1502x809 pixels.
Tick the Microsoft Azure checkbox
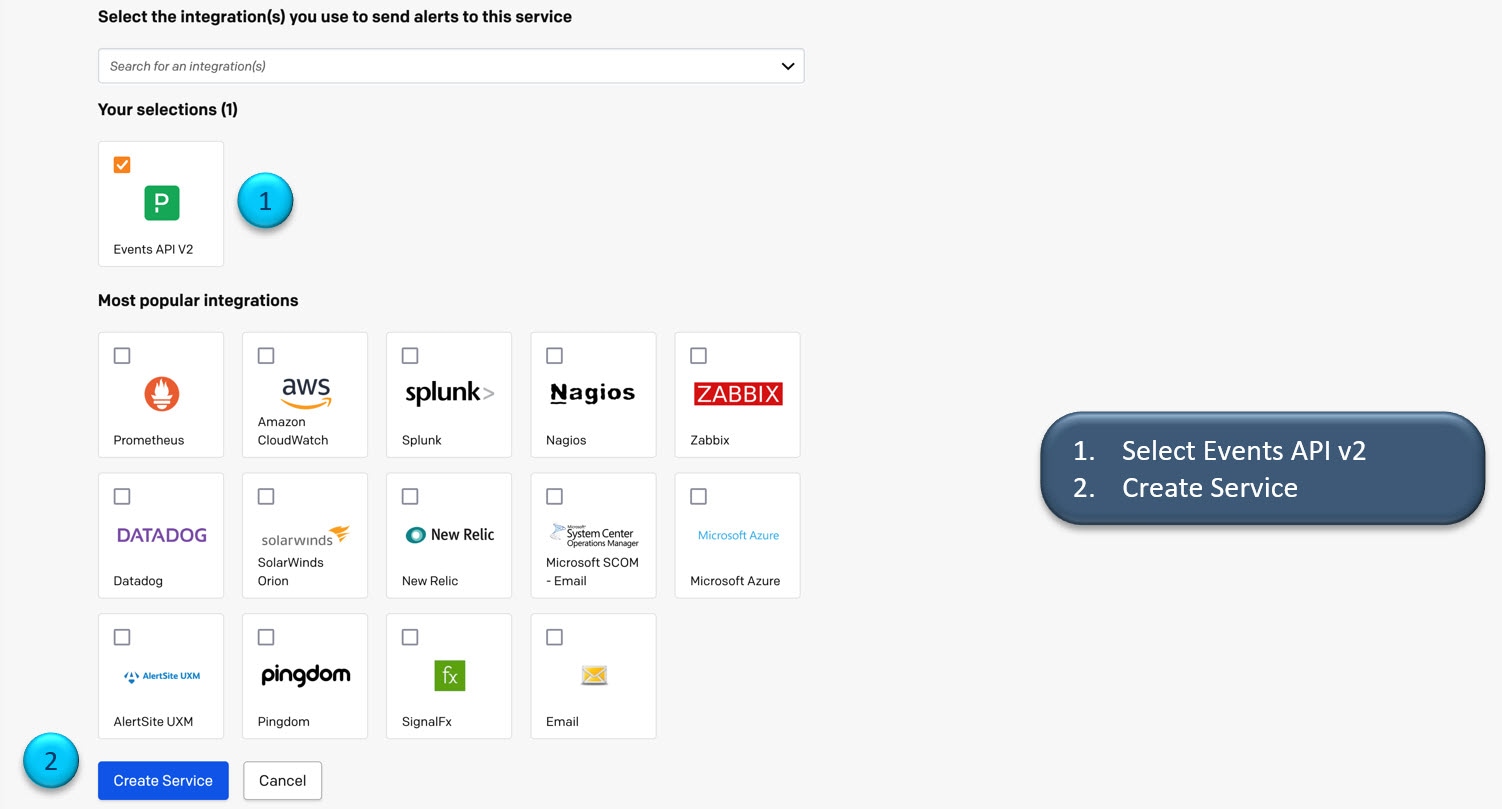[698, 497]
